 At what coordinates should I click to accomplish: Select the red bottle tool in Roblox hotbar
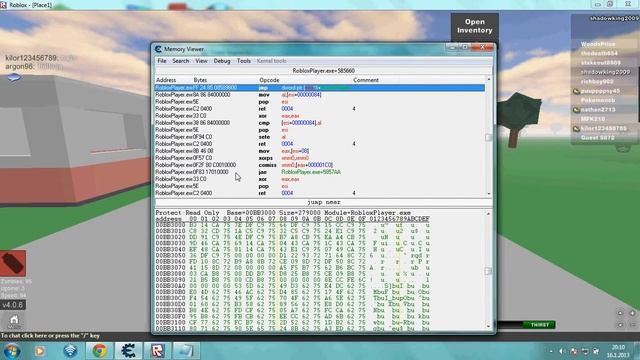pyautogui.click(x=13, y=263)
